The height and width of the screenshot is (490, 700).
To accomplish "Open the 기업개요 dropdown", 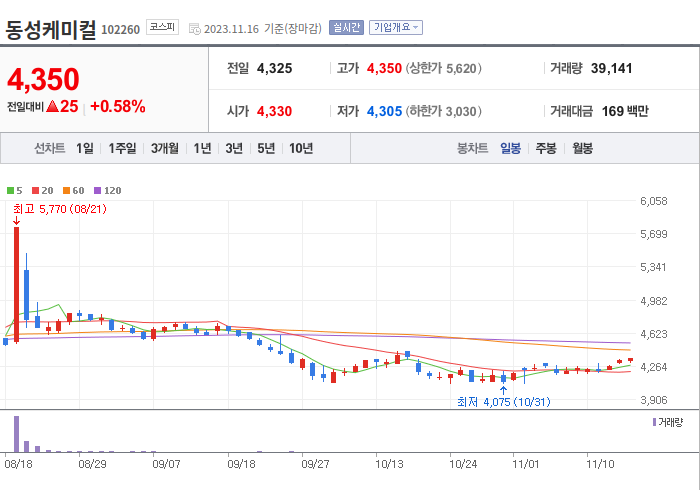I will (x=396, y=28).
